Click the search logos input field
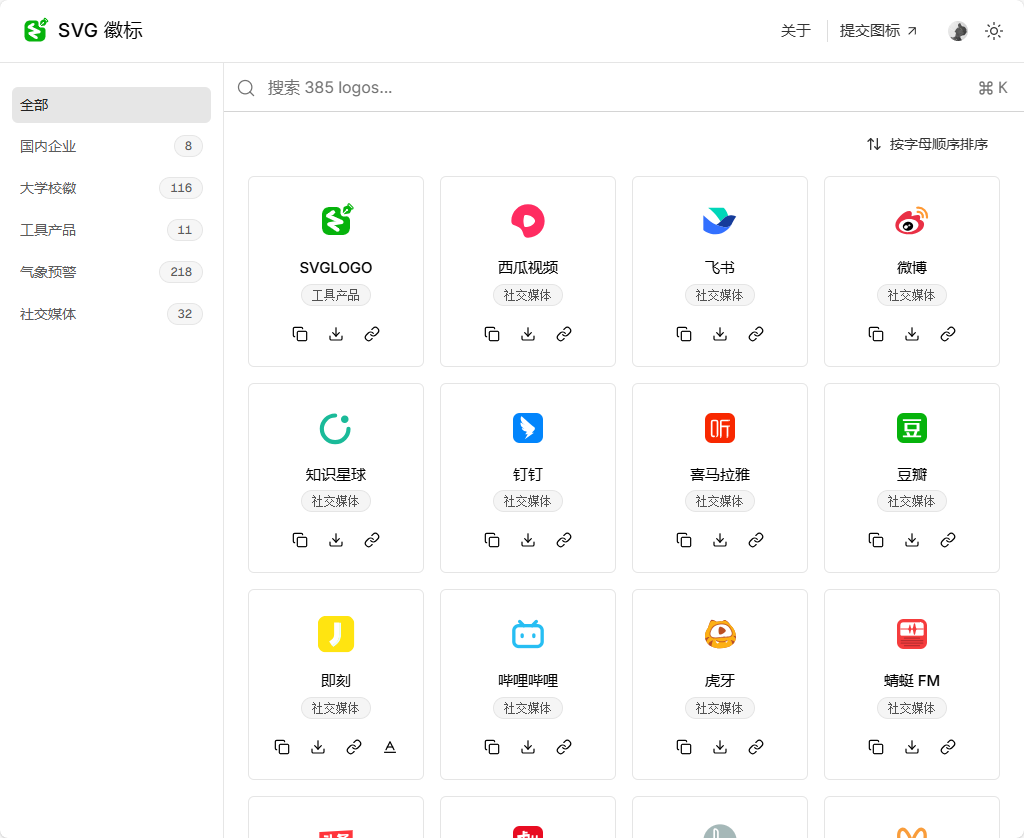The height and width of the screenshot is (838, 1024). (600, 88)
